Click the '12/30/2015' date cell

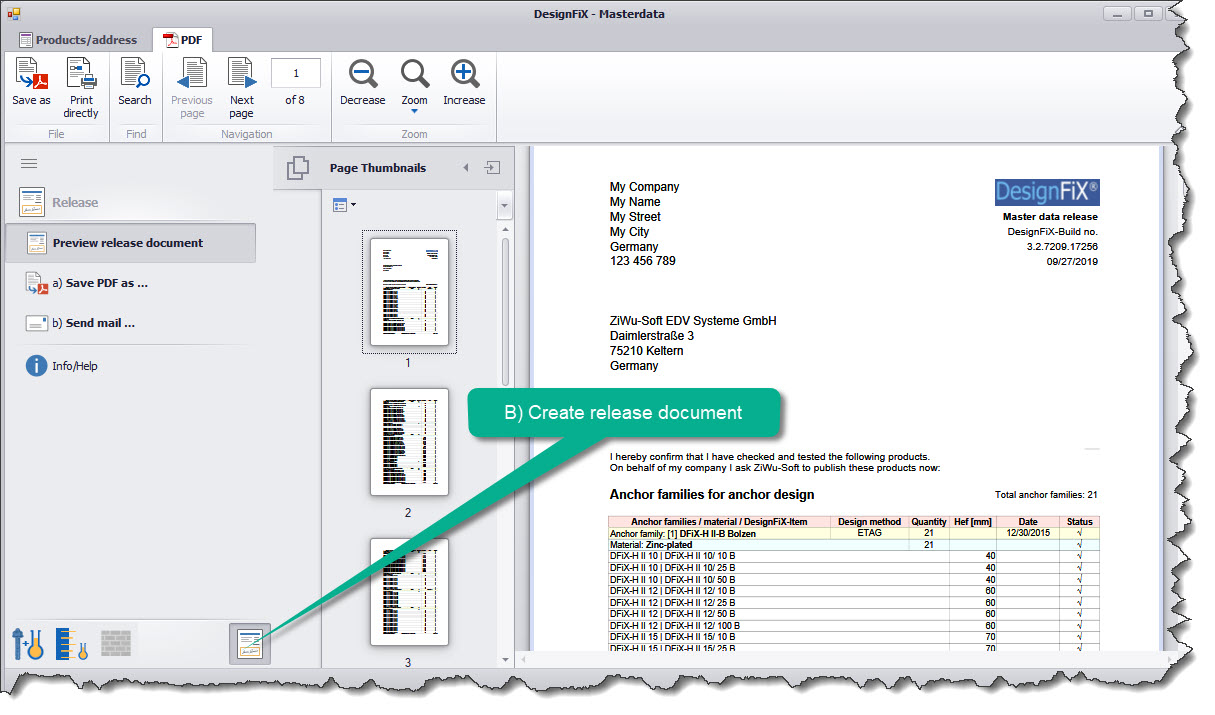[1028, 534]
